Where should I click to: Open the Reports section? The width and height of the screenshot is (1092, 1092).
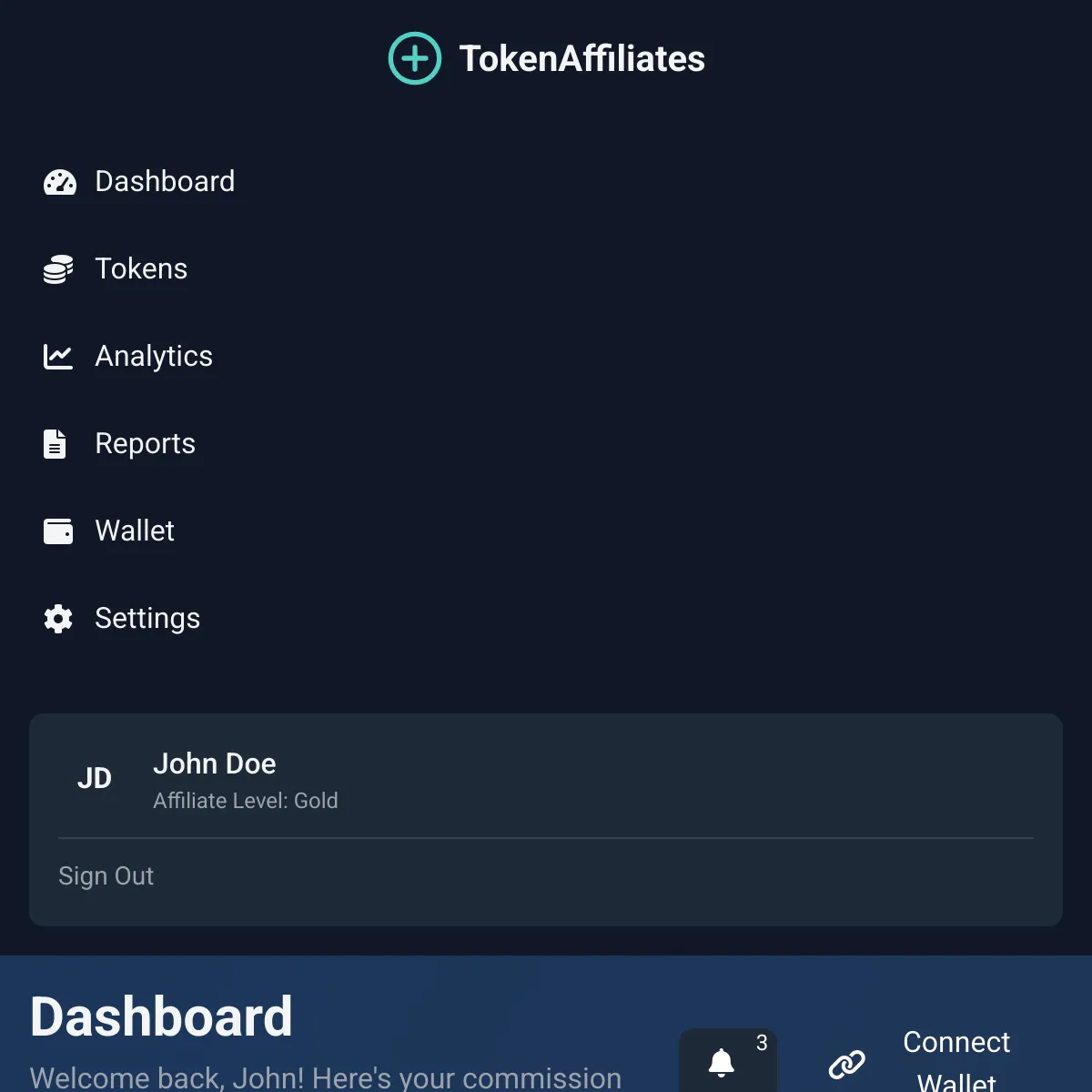coord(146,443)
